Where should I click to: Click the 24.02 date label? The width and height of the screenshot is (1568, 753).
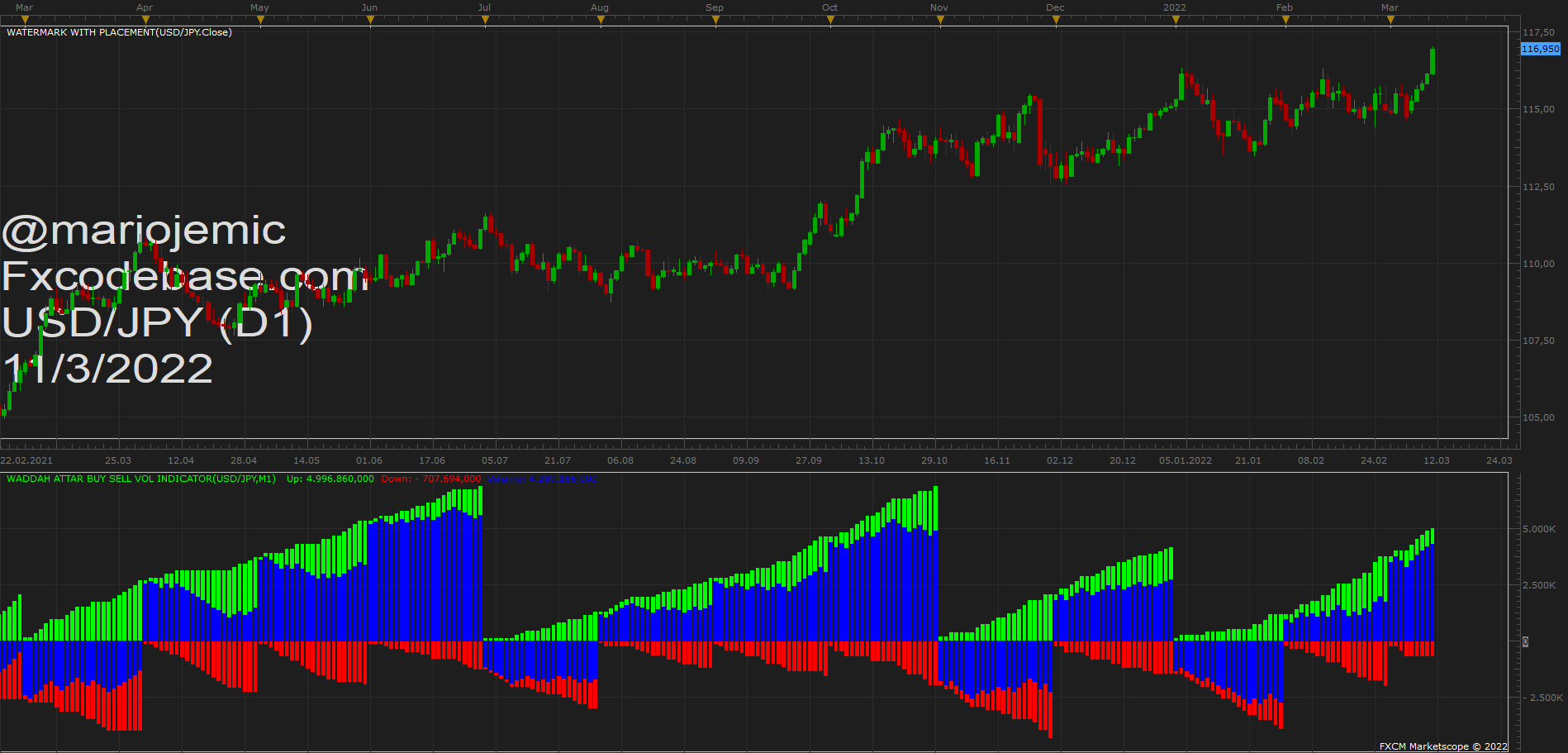click(1374, 460)
